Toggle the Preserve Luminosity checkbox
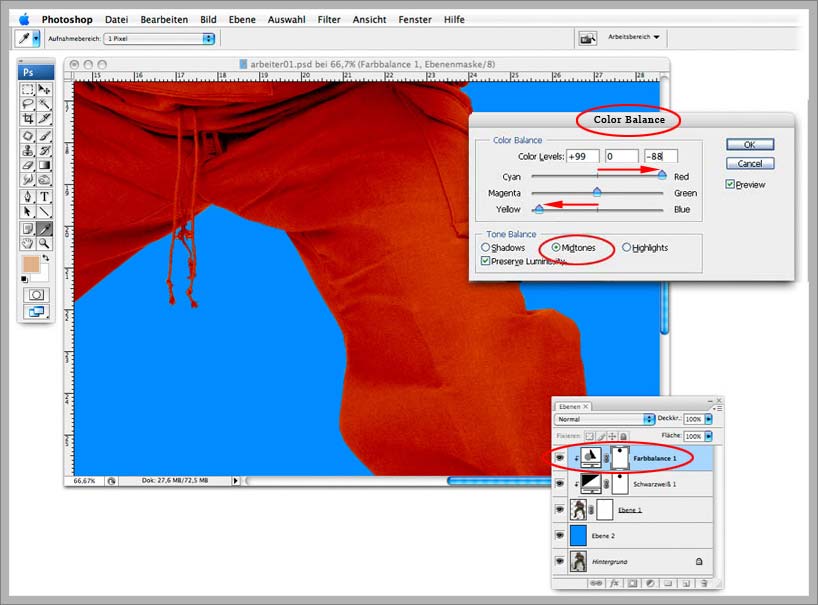Screen dimensions: 818x605 point(486,261)
